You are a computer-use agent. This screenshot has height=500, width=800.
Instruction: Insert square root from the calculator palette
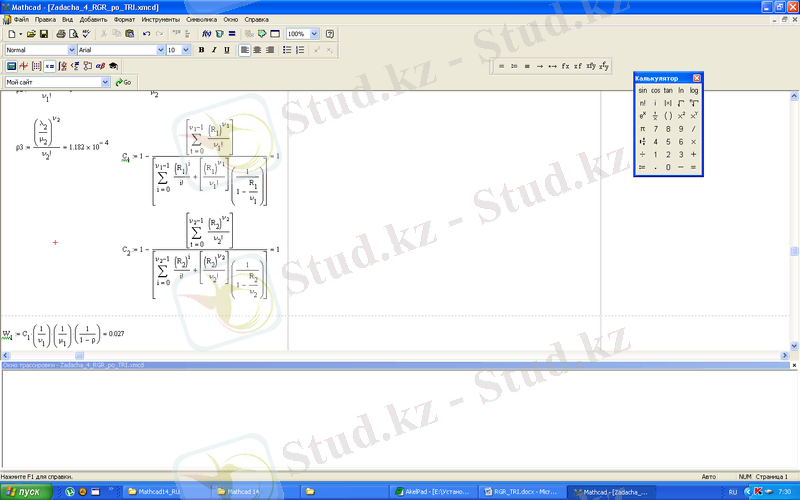tap(681, 103)
